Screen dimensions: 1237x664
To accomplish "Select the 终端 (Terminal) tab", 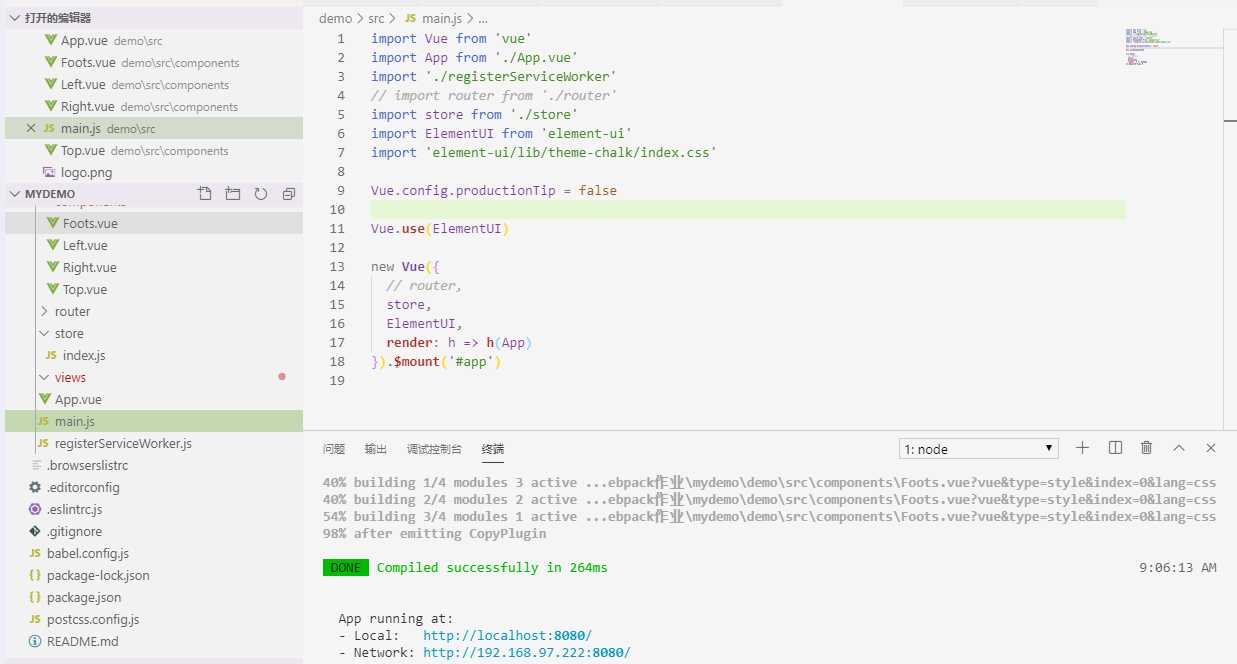I will coord(493,449).
